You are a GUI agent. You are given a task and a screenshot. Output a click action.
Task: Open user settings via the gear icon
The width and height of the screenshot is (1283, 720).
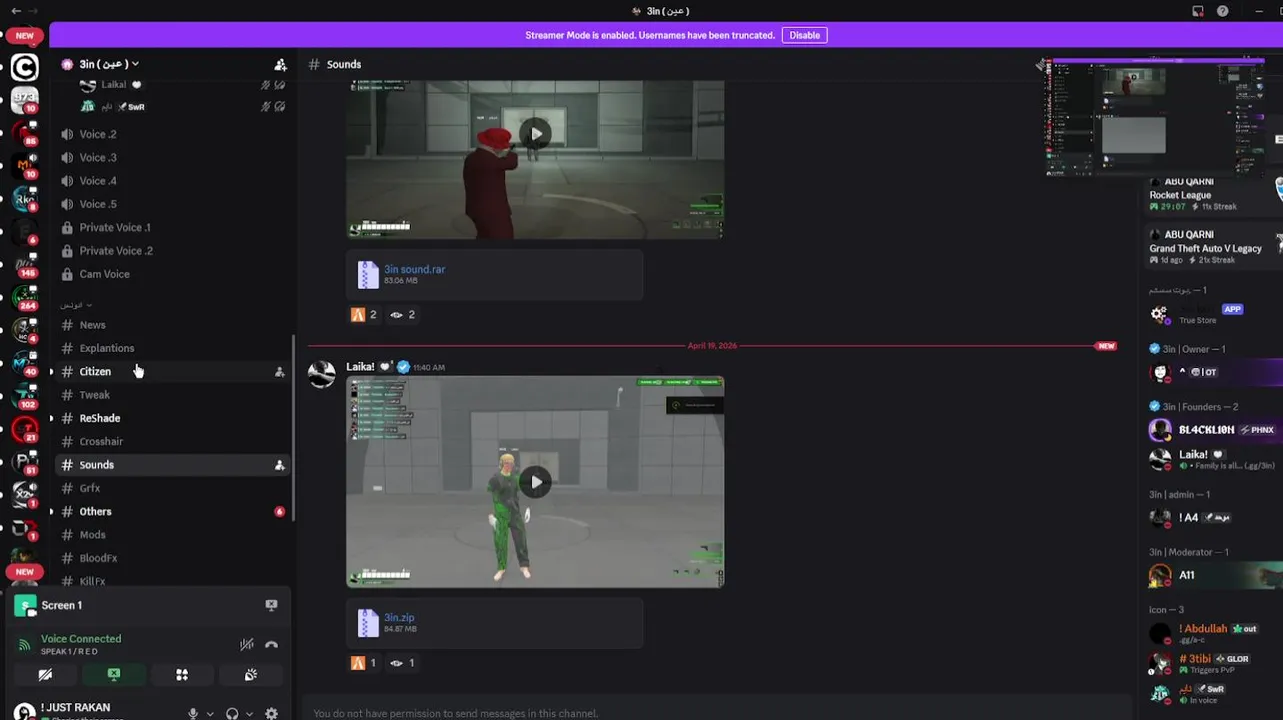271,714
